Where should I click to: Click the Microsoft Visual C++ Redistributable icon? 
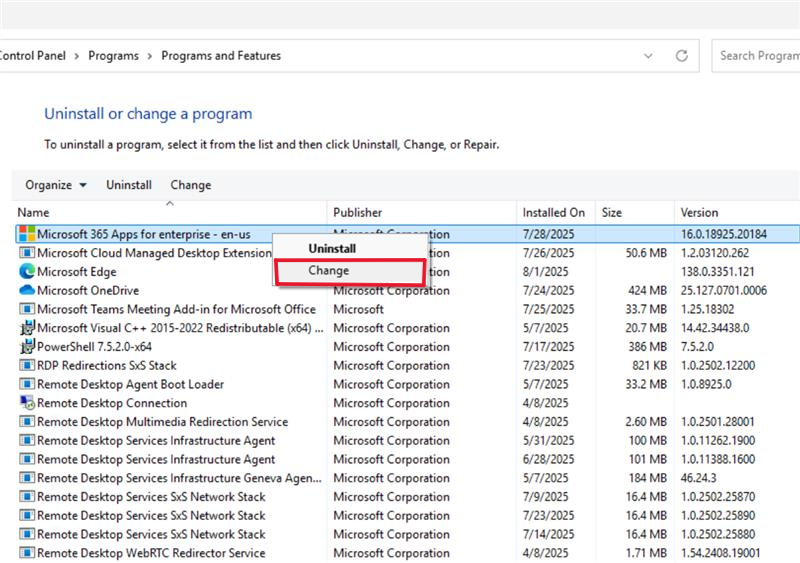[27, 328]
